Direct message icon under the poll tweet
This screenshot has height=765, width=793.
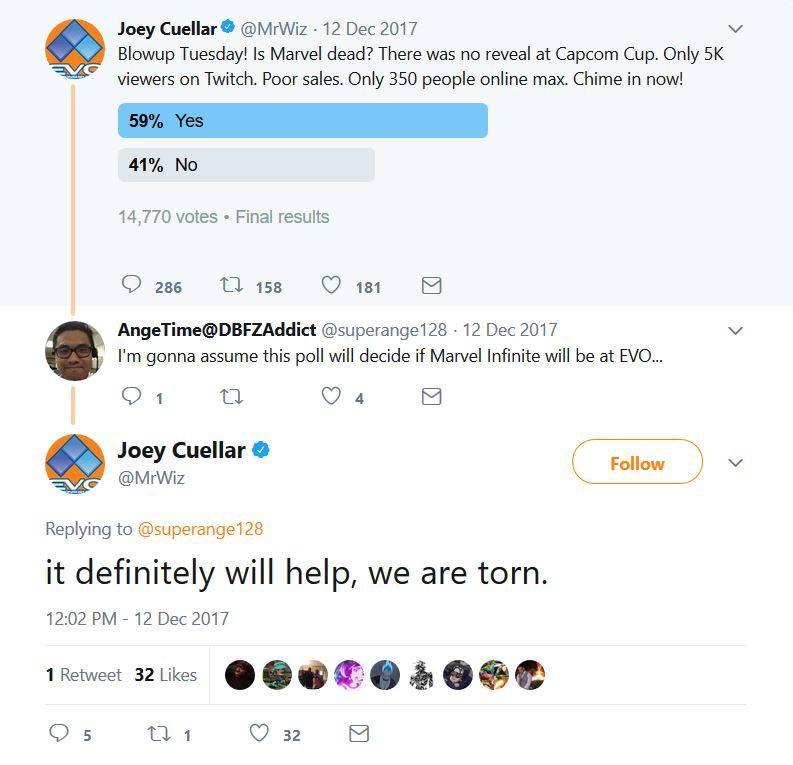point(431,286)
